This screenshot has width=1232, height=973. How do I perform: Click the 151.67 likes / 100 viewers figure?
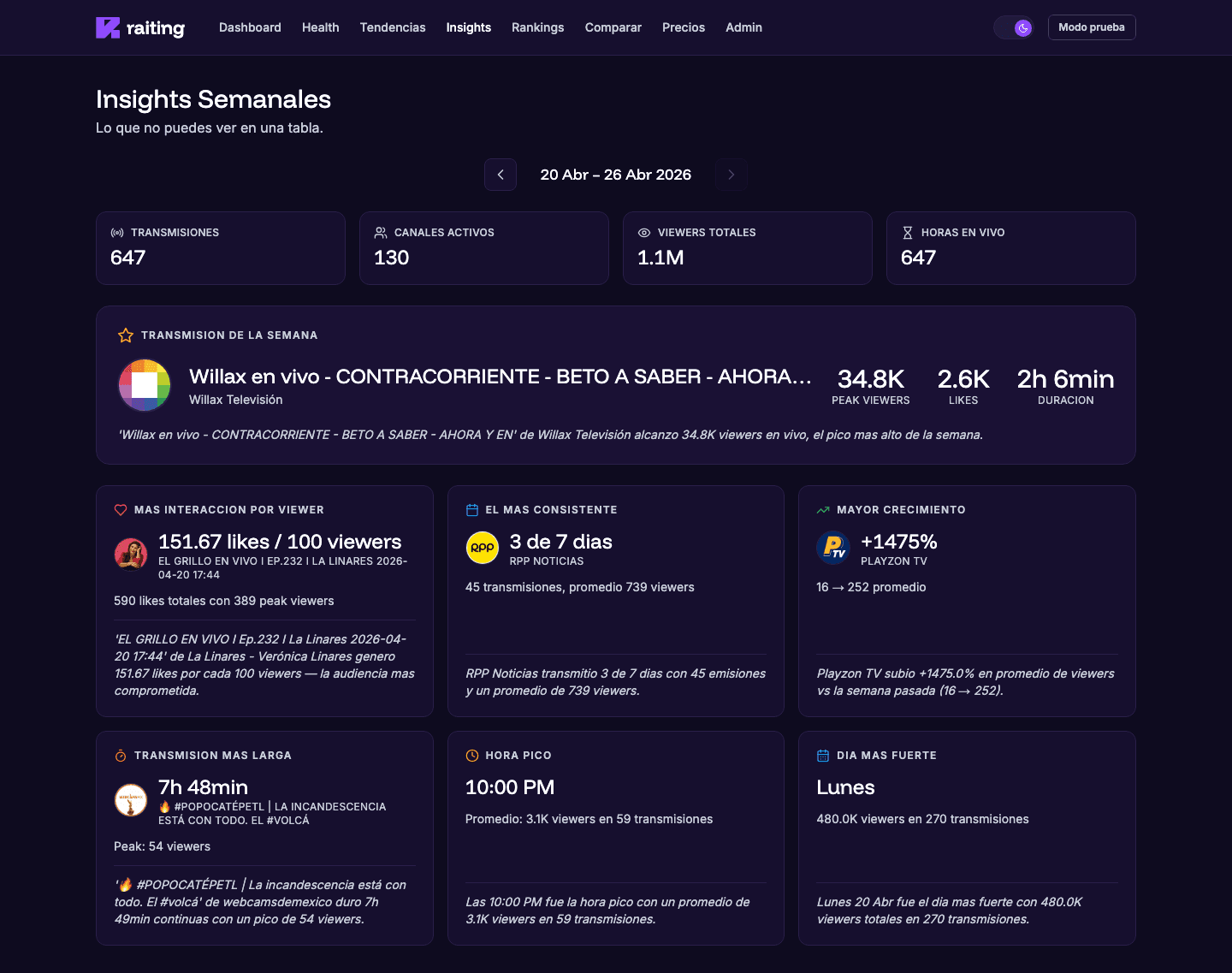[x=280, y=542]
